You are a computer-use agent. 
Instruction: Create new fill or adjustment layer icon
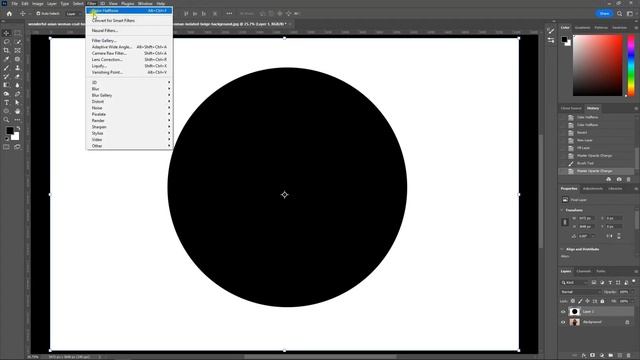pyautogui.click(x=602, y=356)
